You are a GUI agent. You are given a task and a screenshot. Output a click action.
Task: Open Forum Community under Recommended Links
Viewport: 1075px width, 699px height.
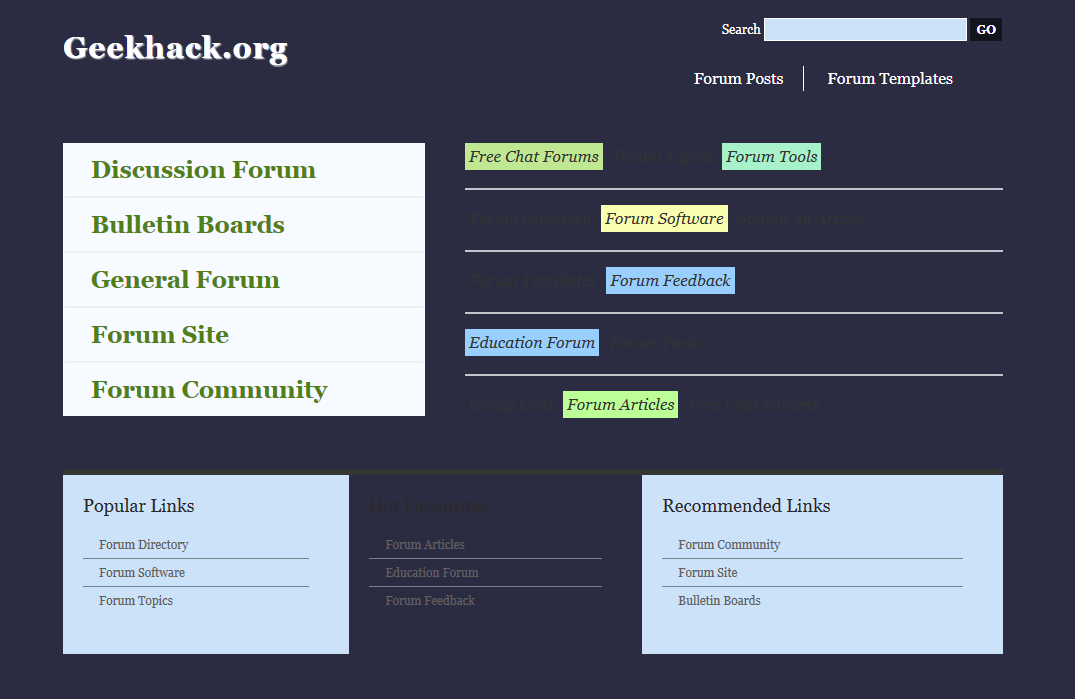[x=729, y=545]
